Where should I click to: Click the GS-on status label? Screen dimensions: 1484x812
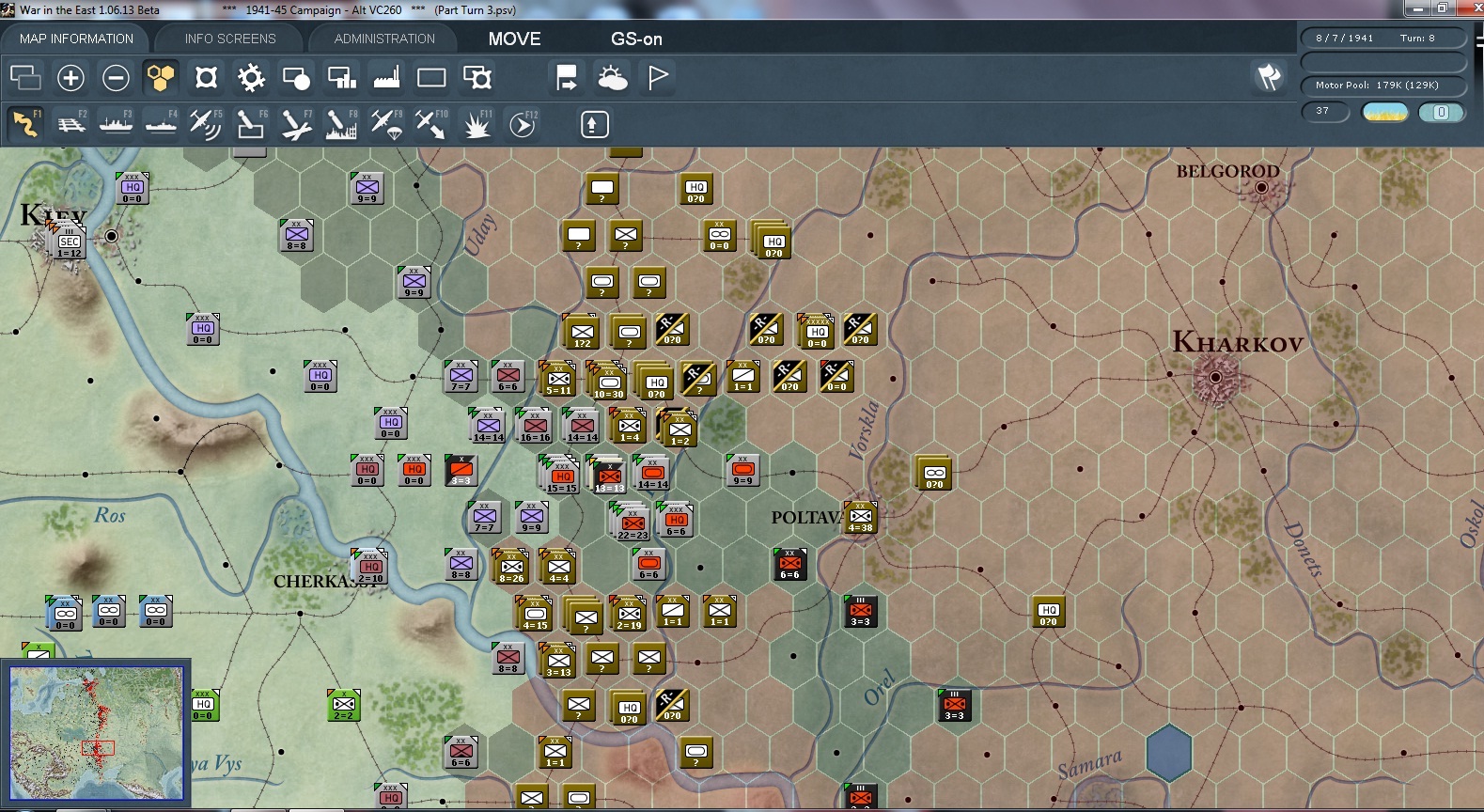pos(636,39)
